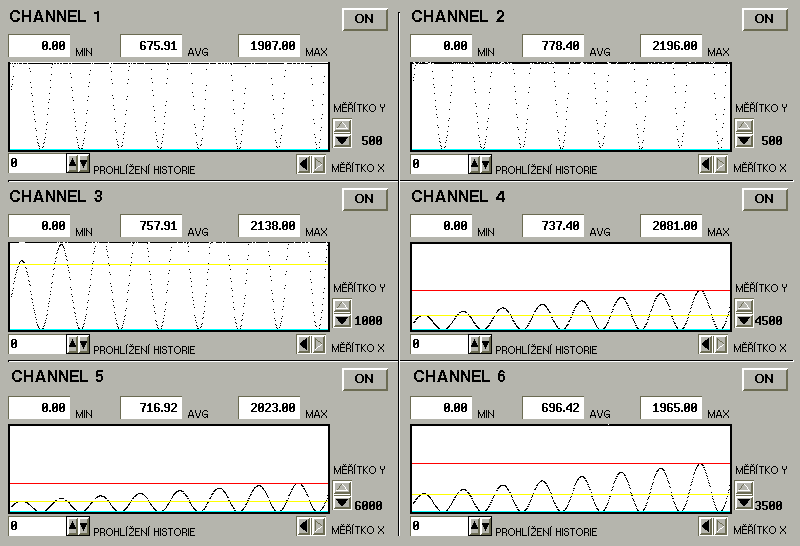Step Channel 3 history value down

click(x=83, y=344)
